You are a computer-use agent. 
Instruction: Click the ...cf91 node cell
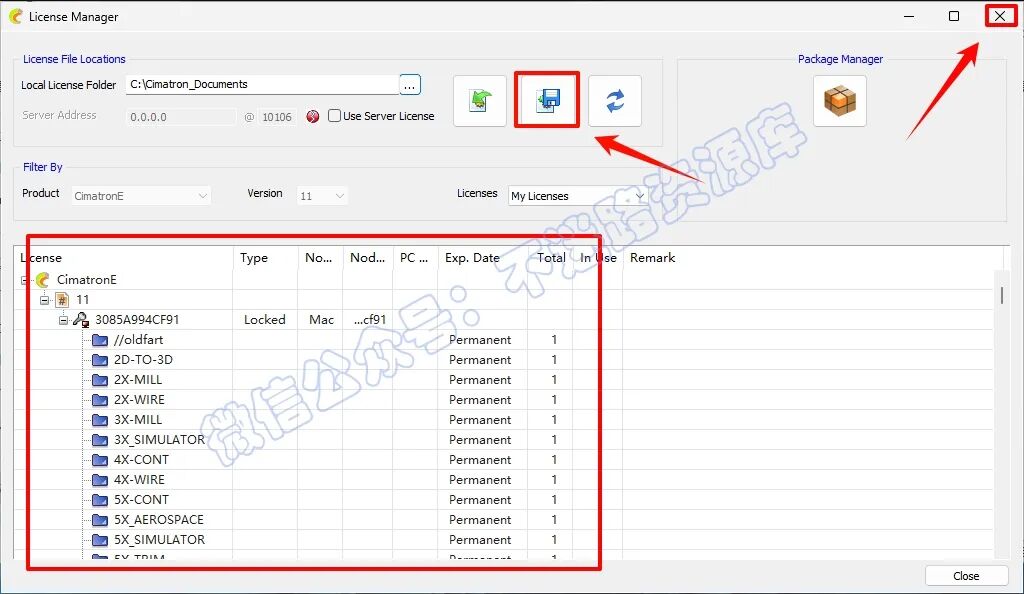pyautogui.click(x=370, y=320)
